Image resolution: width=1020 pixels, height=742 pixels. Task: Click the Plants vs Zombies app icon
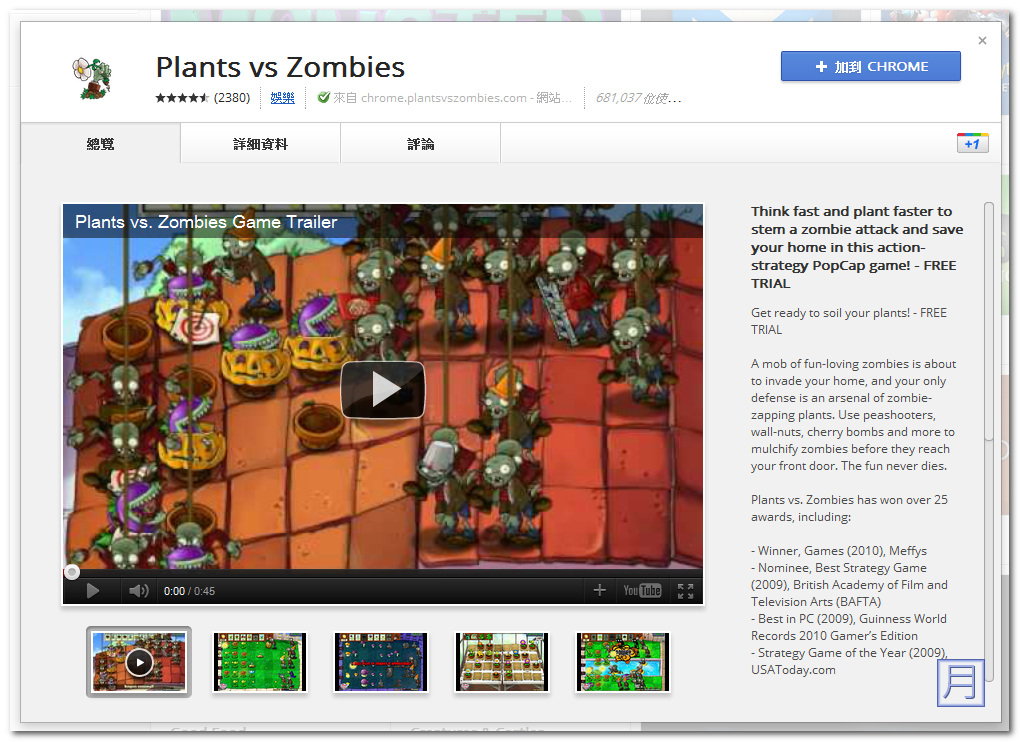pyautogui.click(x=91, y=77)
